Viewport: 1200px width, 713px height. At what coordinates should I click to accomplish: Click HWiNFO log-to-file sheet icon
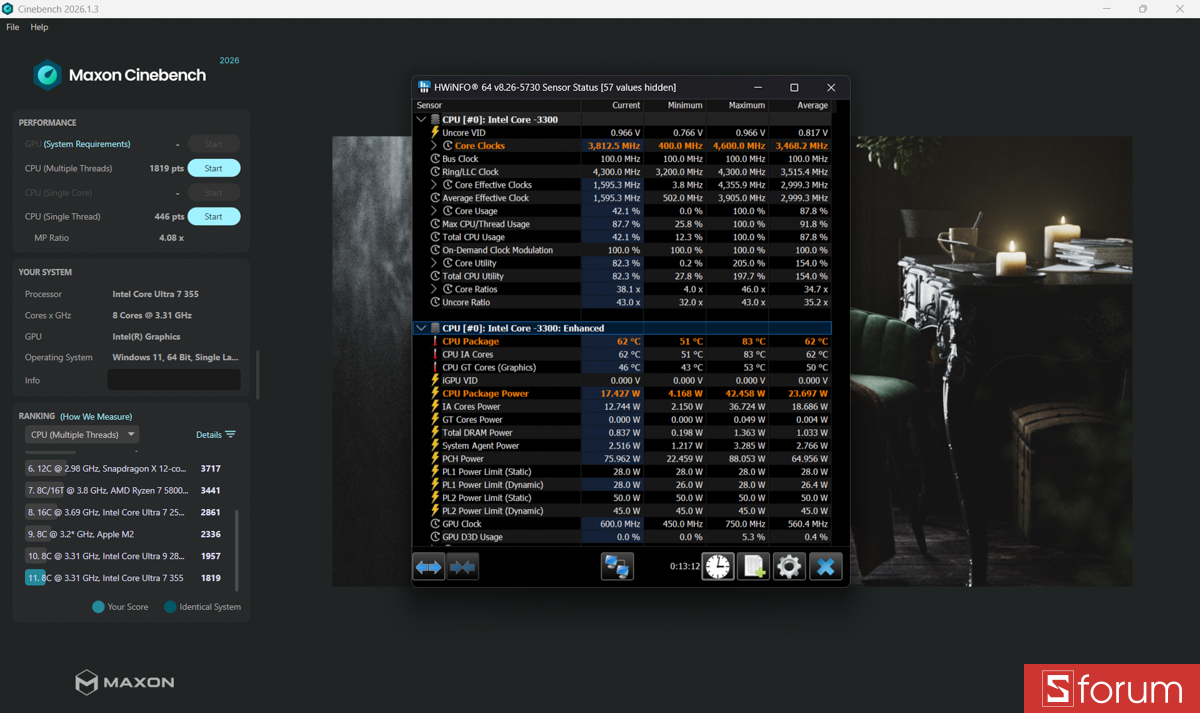[753, 567]
